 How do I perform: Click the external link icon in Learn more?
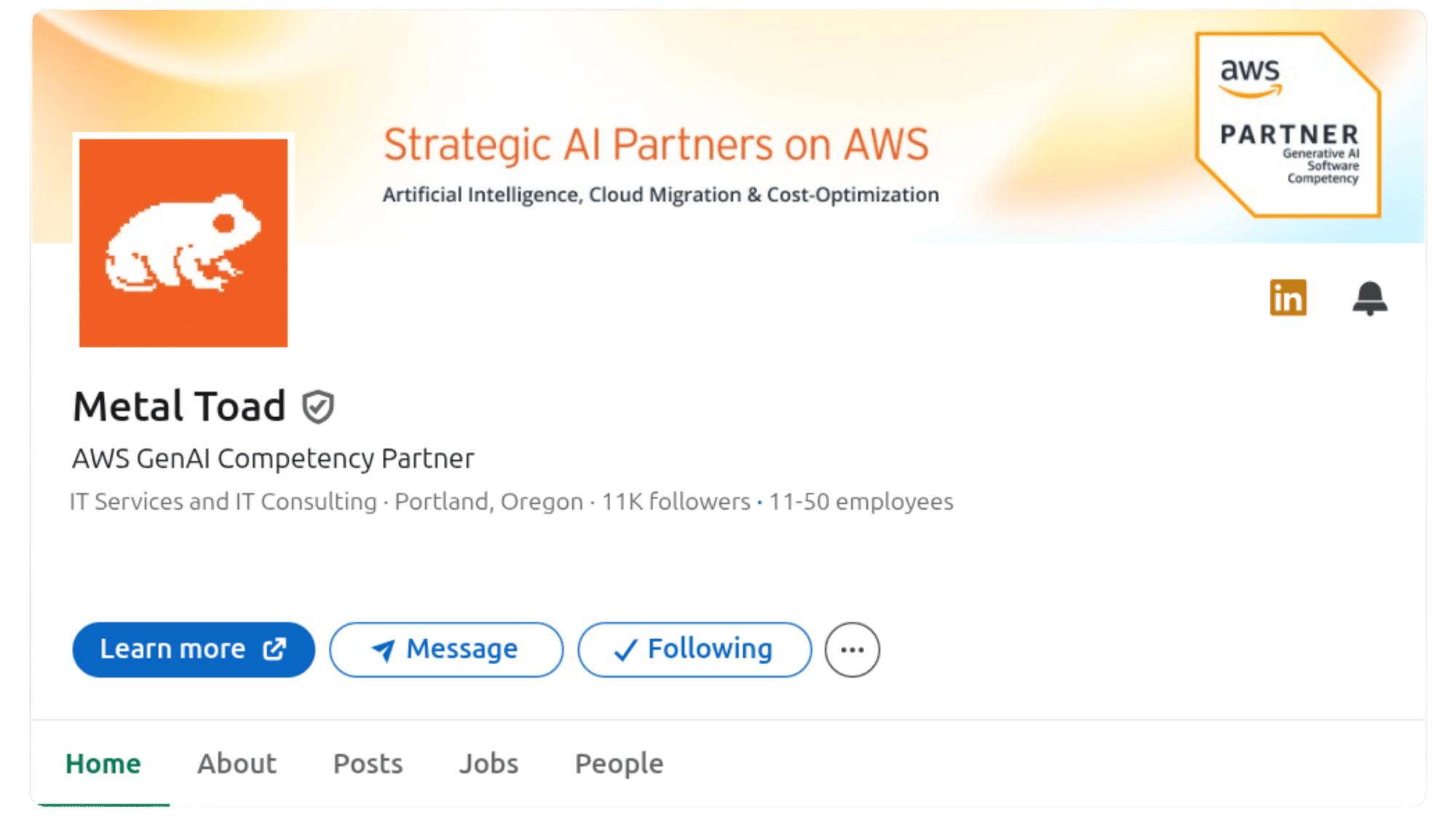click(x=274, y=649)
